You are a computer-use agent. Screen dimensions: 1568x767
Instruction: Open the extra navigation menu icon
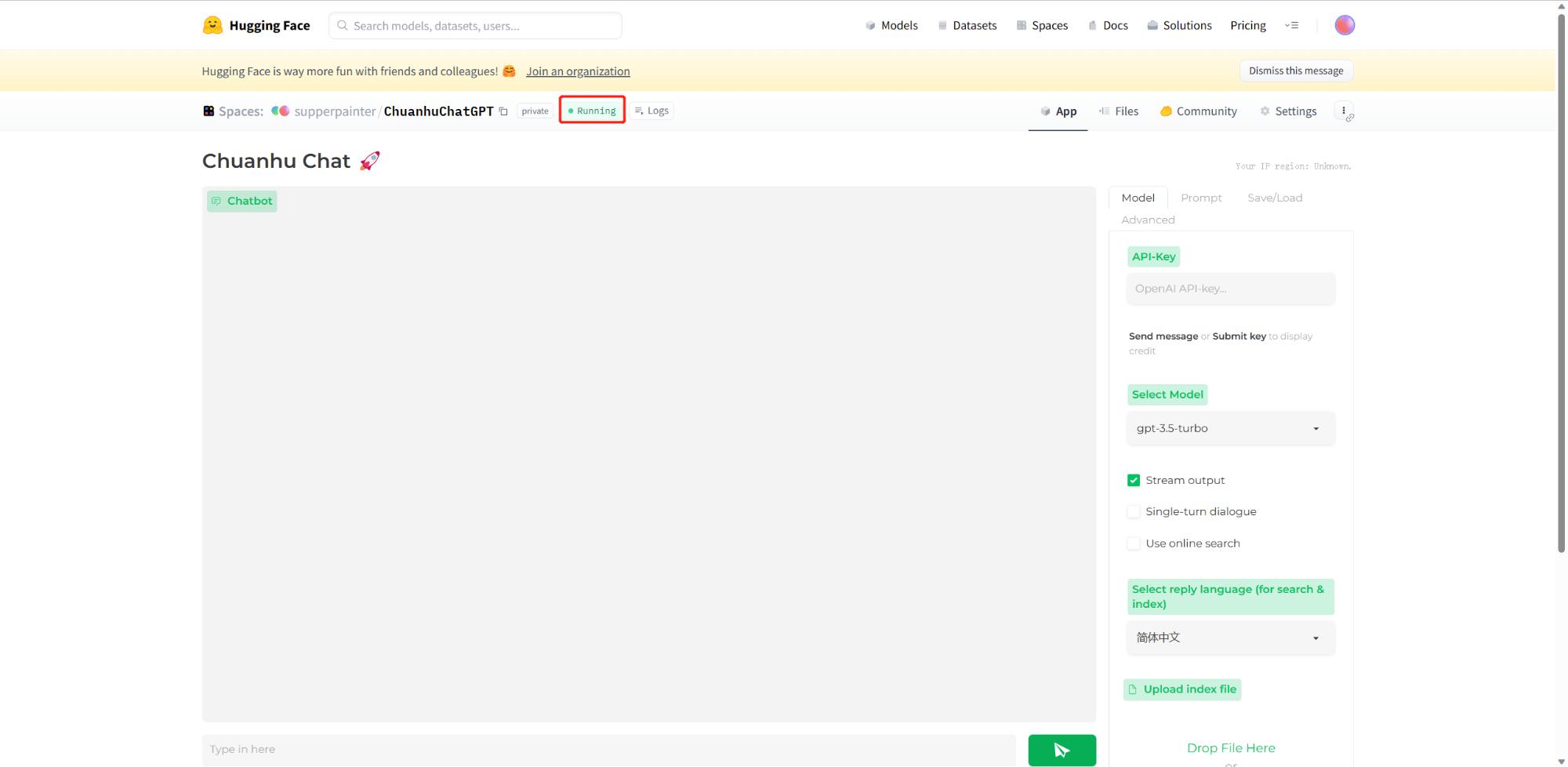tap(1291, 25)
